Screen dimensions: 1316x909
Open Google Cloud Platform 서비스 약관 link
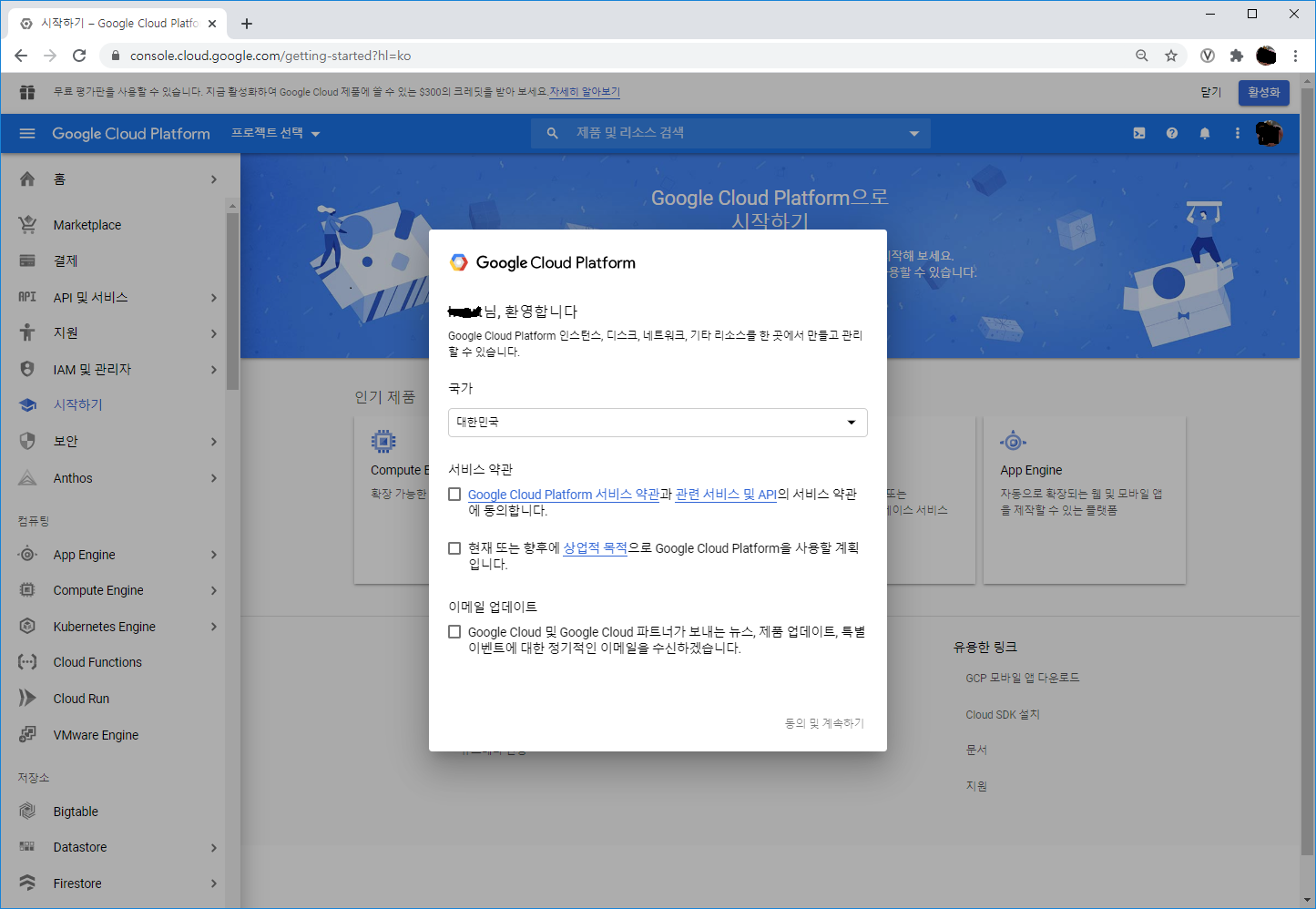pos(564,494)
